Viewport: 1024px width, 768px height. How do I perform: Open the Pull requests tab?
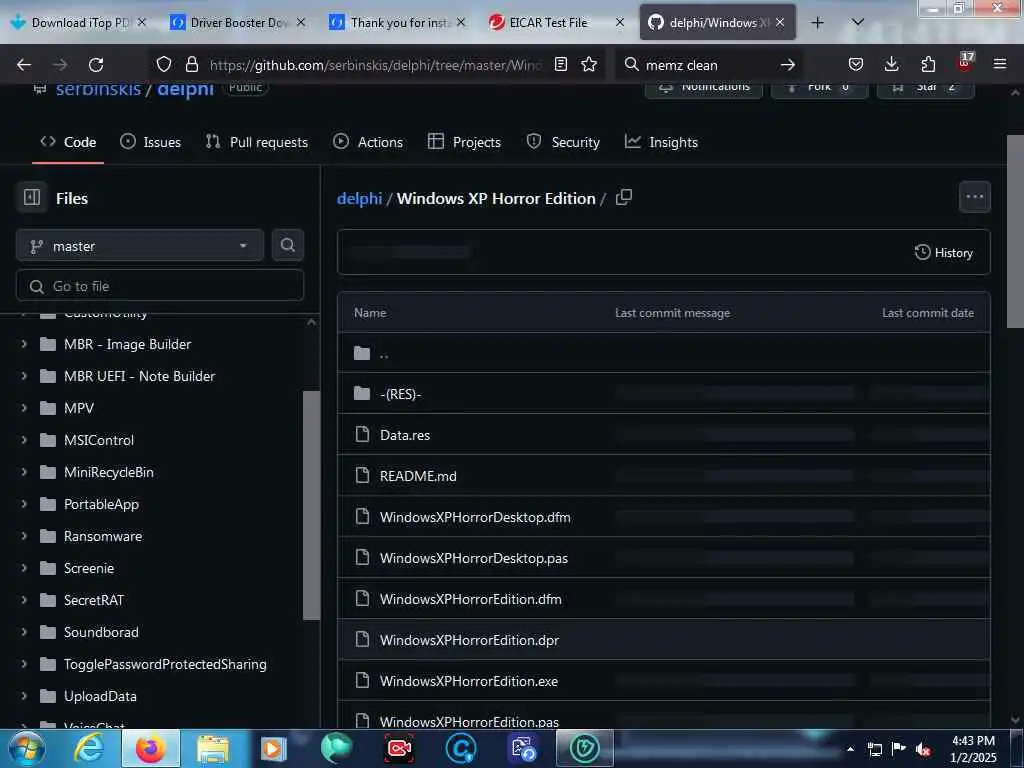pos(257,142)
